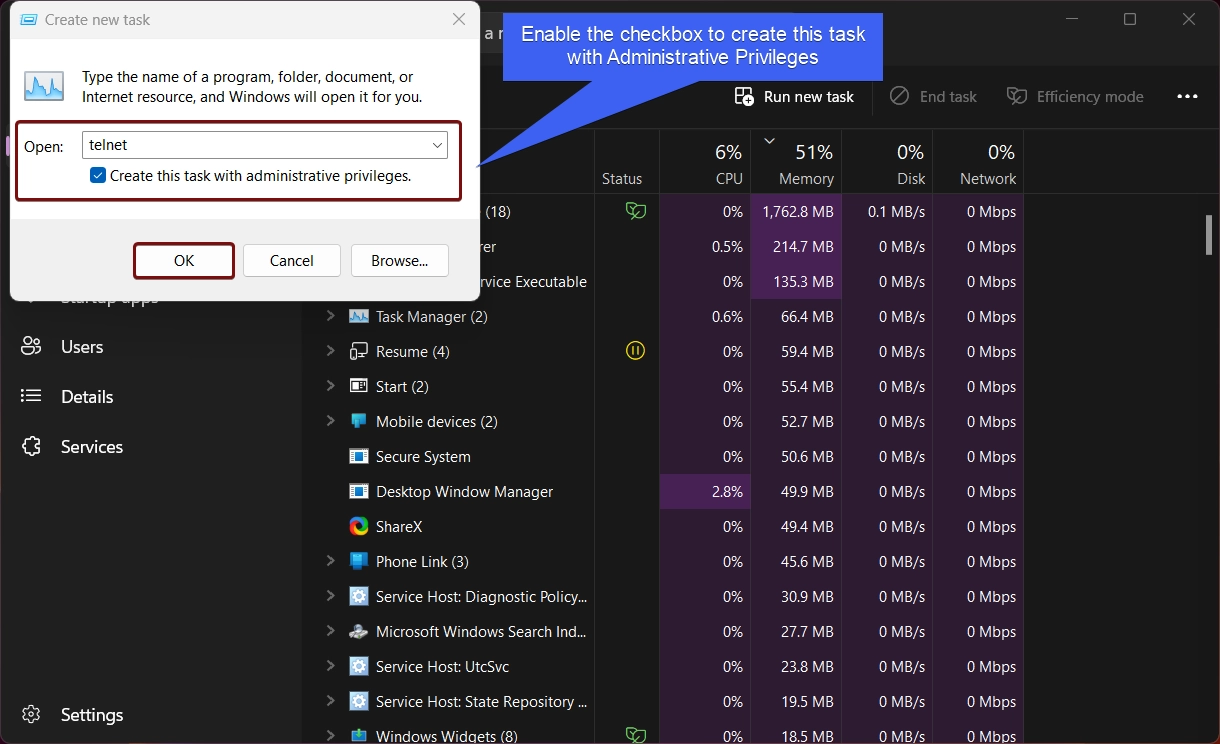
Task: Expand the Start (2) process group
Action: coord(330,386)
